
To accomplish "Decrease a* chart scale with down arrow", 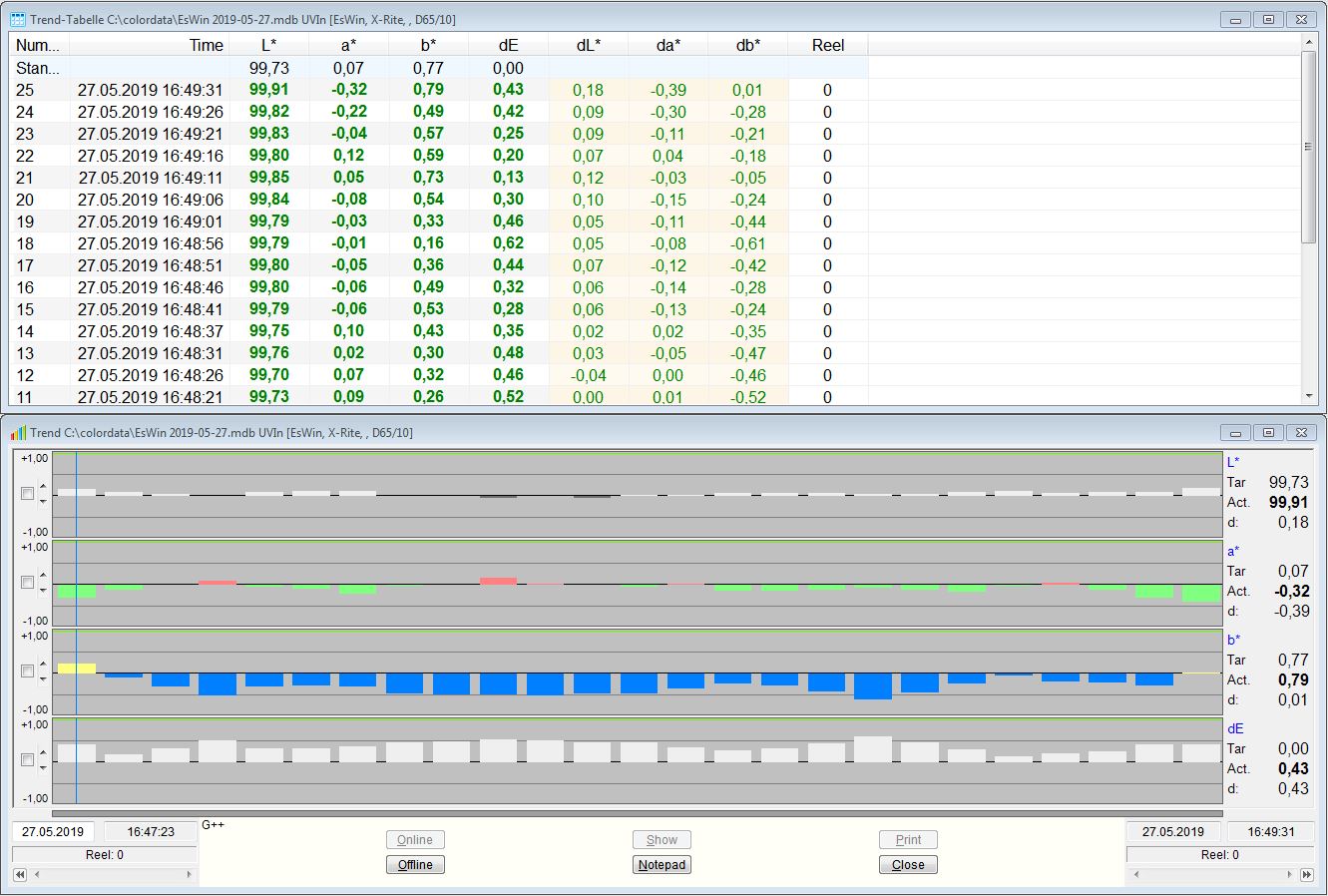I will tap(43, 589).
